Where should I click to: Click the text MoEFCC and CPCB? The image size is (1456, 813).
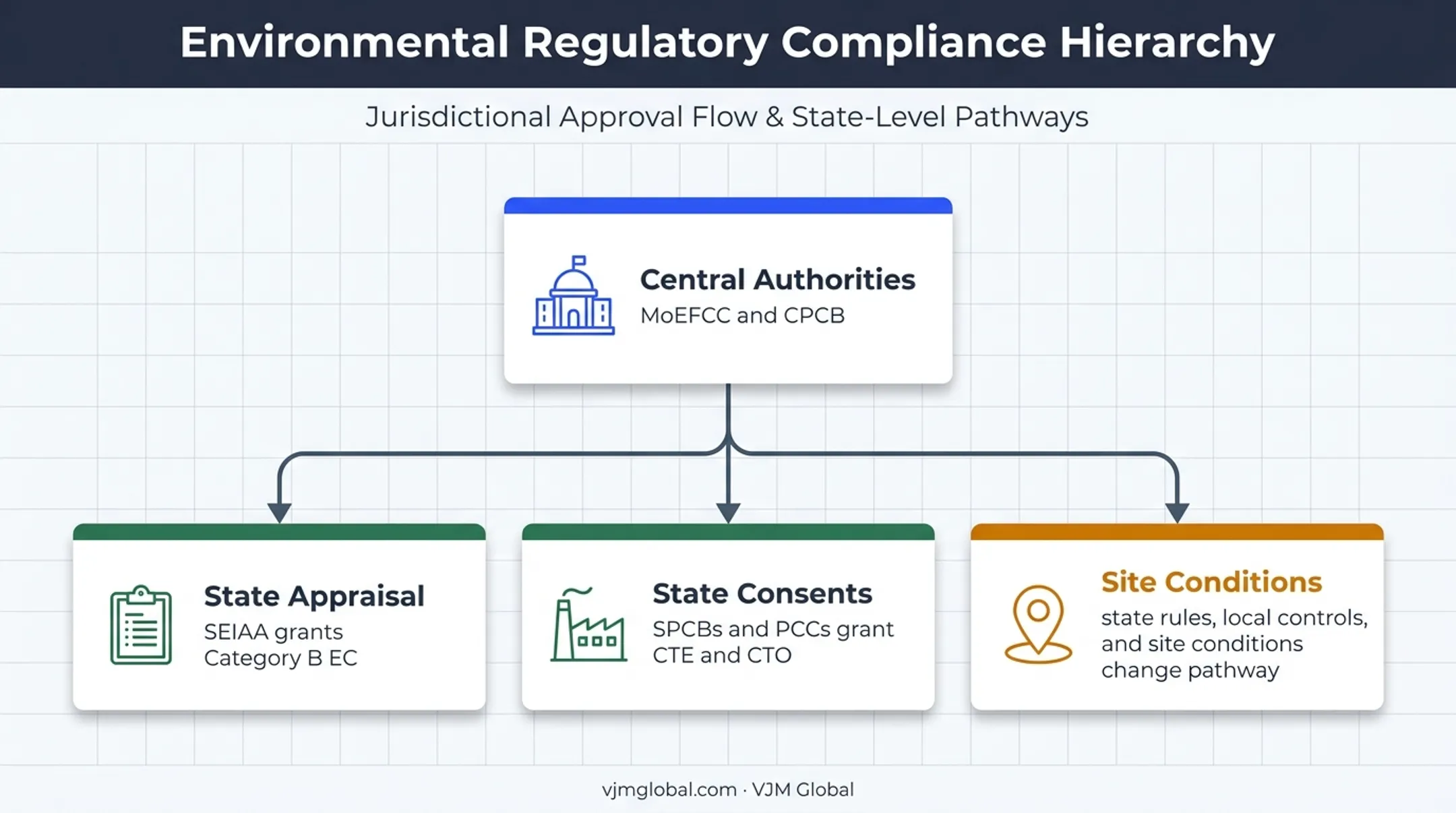click(x=742, y=315)
